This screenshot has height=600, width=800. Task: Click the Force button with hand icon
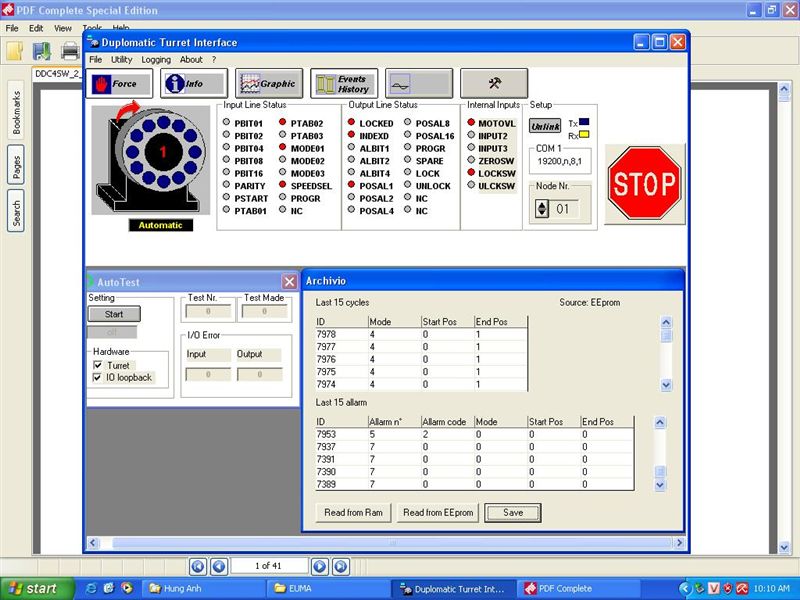point(119,84)
